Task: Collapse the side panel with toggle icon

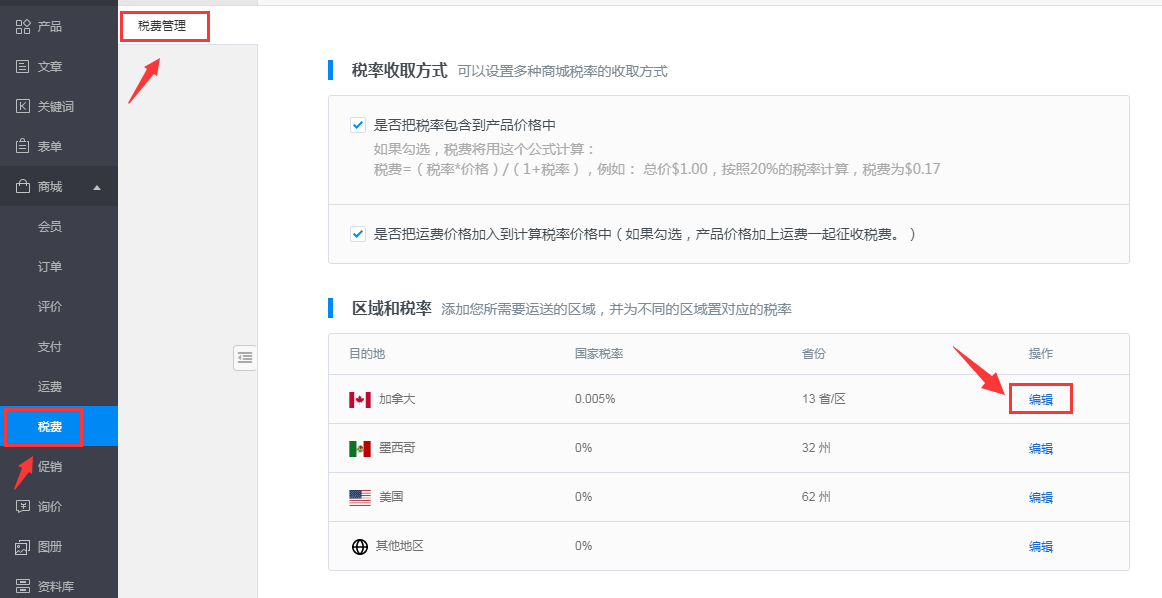Action: pyautogui.click(x=245, y=357)
